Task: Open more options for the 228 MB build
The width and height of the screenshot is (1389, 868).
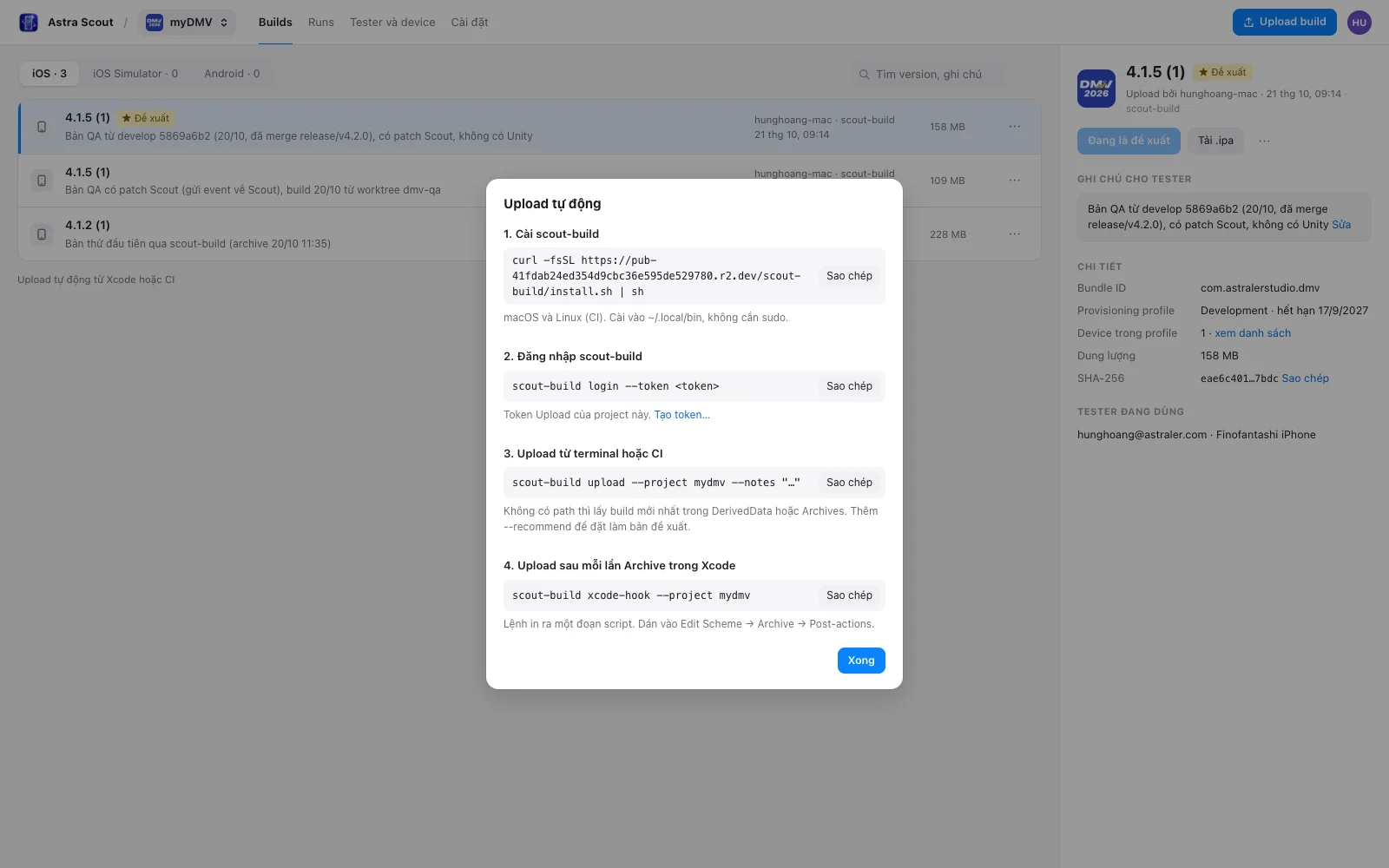Action: click(x=1014, y=234)
